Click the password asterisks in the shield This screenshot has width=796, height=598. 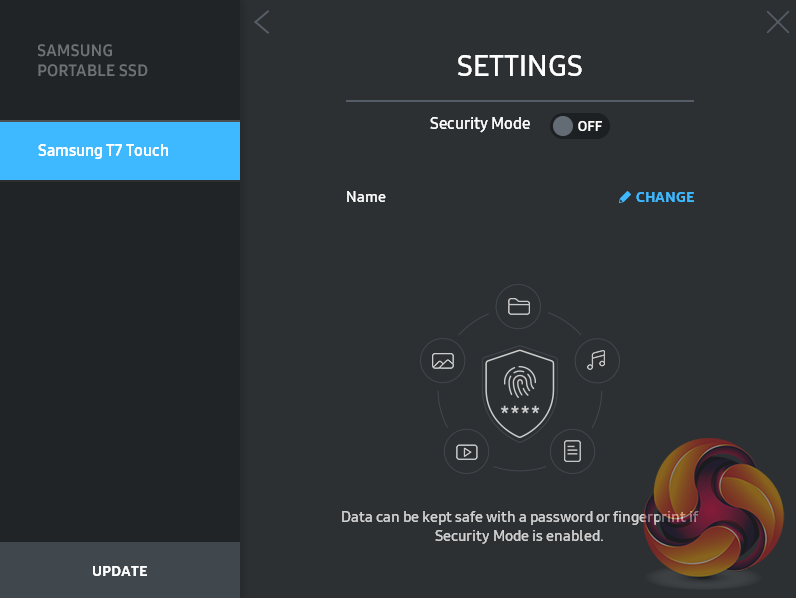pyautogui.click(x=519, y=411)
